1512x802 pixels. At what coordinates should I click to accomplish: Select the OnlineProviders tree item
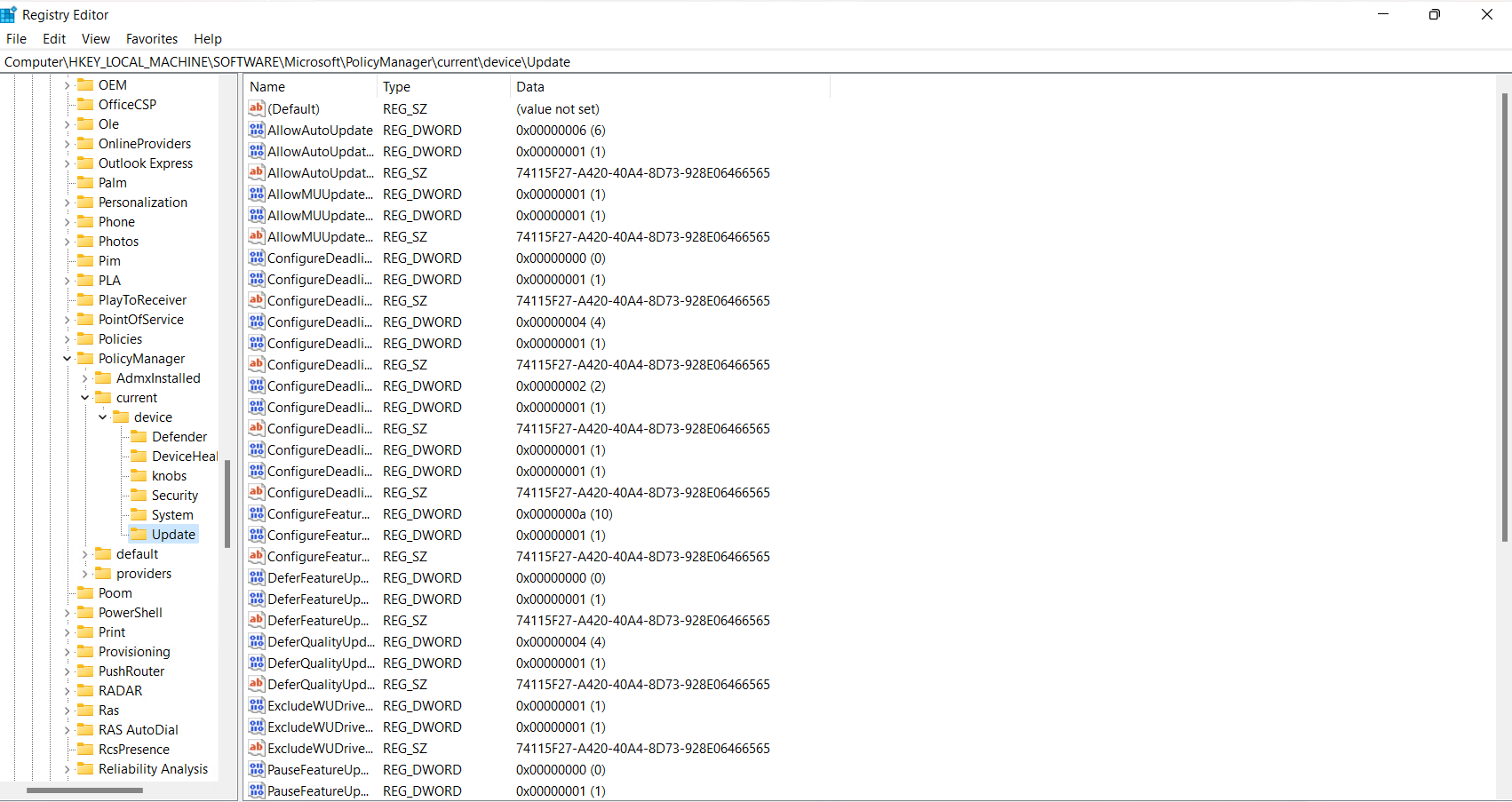click(145, 144)
